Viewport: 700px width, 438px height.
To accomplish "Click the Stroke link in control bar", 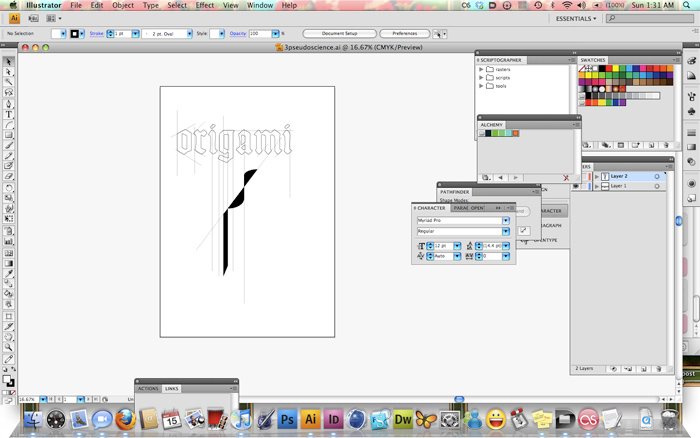I will click(96, 34).
